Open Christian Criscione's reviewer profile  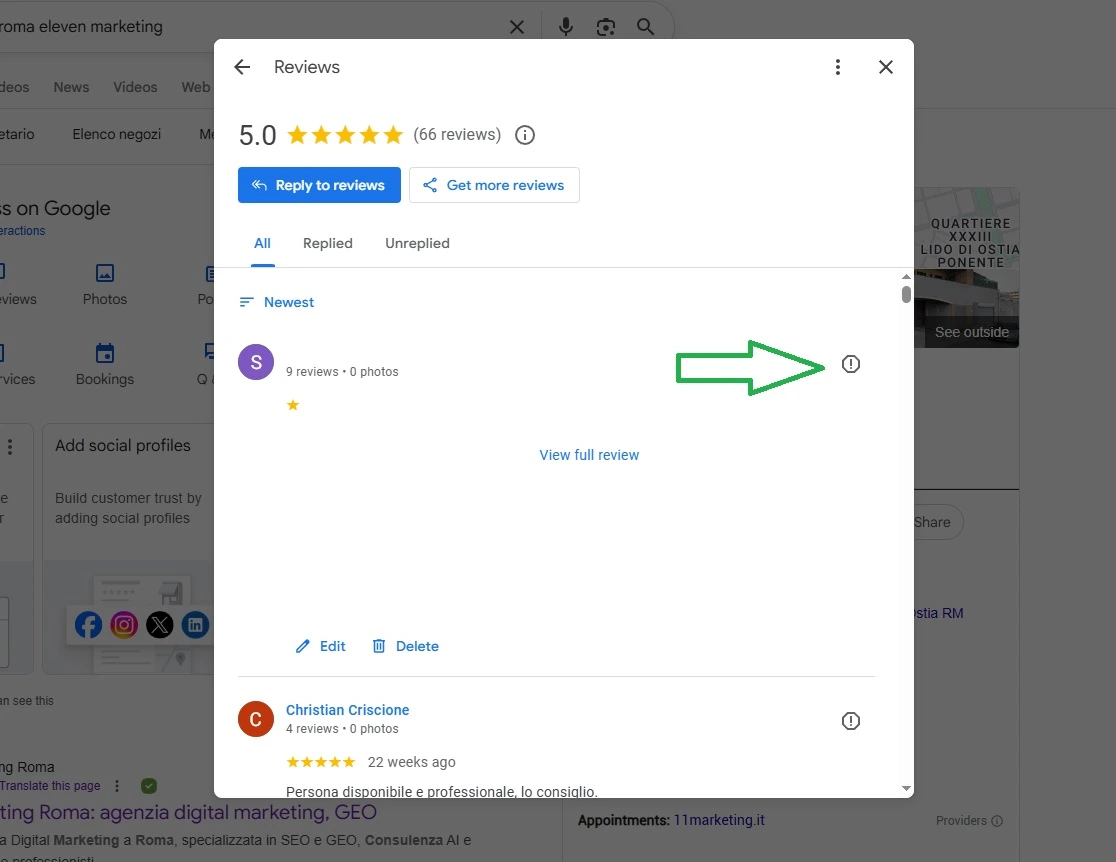(347, 710)
